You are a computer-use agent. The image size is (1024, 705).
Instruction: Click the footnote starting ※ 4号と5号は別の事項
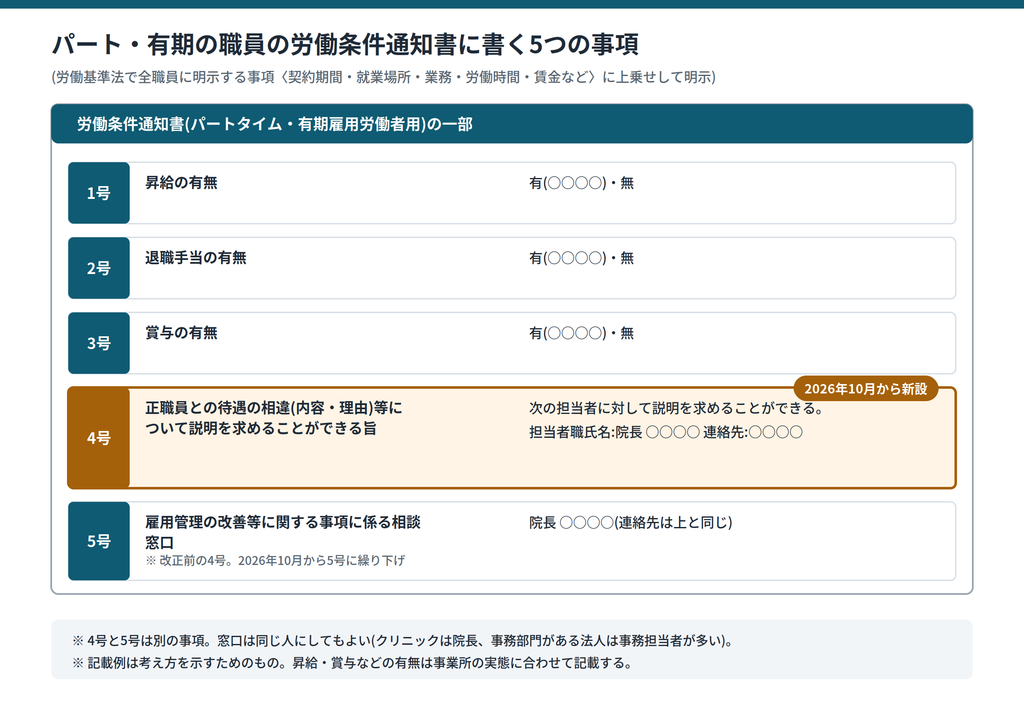[x=403, y=641]
